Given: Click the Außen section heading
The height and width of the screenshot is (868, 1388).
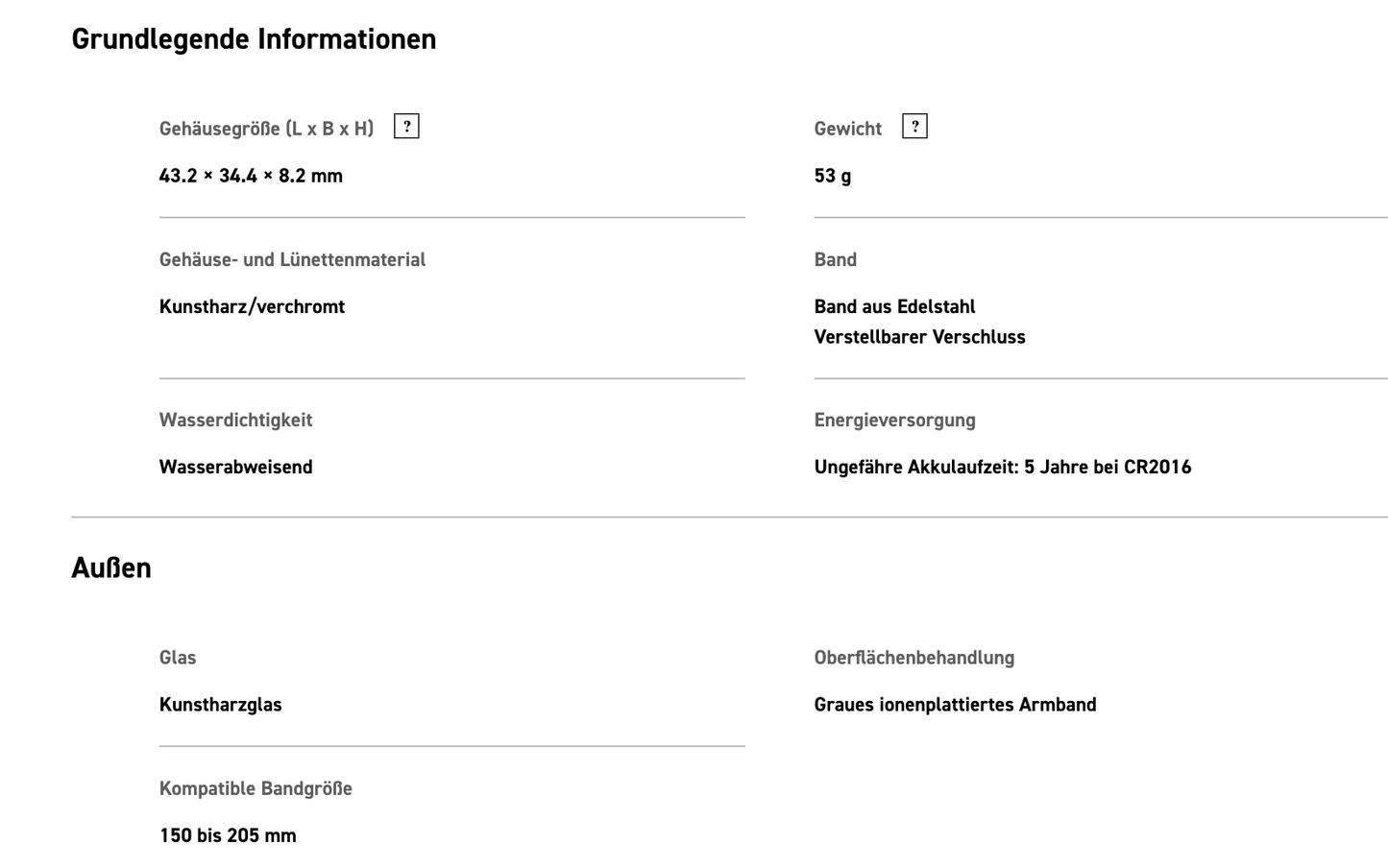Looking at the screenshot, I should pyautogui.click(x=111, y=568).
